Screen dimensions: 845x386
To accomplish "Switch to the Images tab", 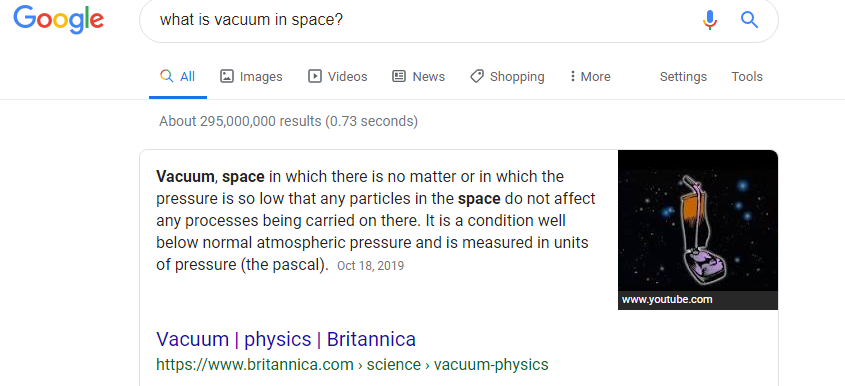I will click(x=251, y=77).
